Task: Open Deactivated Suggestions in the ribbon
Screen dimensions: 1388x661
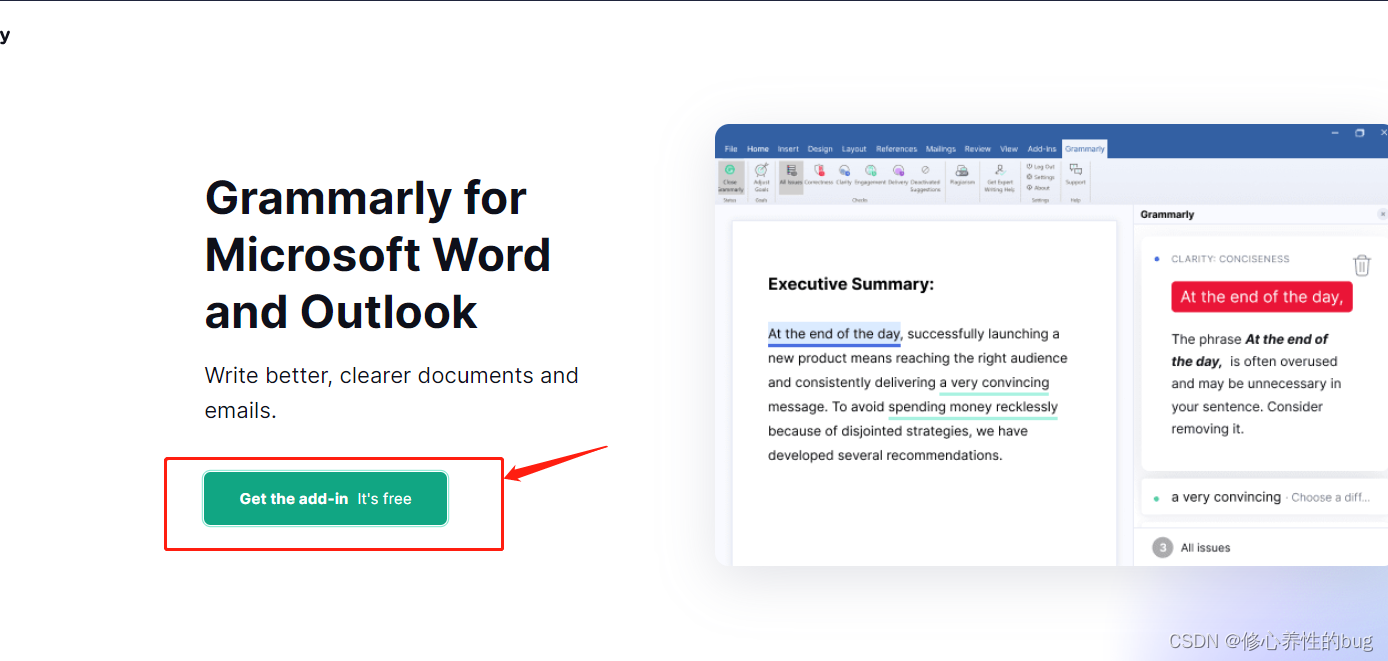Action: [x=925, y=178]
